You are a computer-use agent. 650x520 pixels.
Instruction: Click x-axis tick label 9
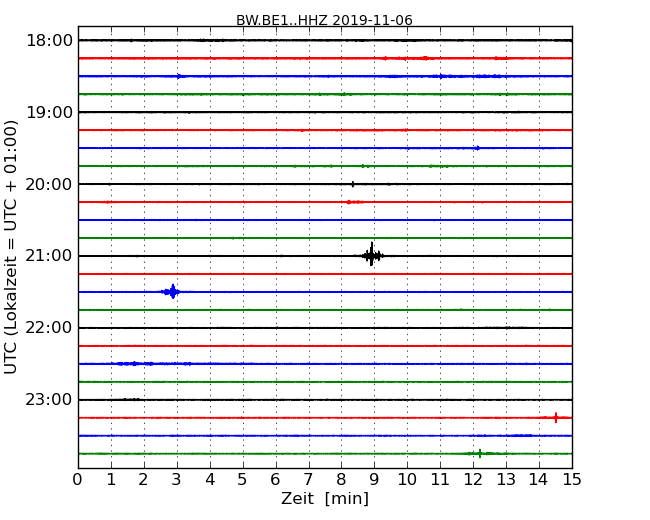click(x=374, y=479)
